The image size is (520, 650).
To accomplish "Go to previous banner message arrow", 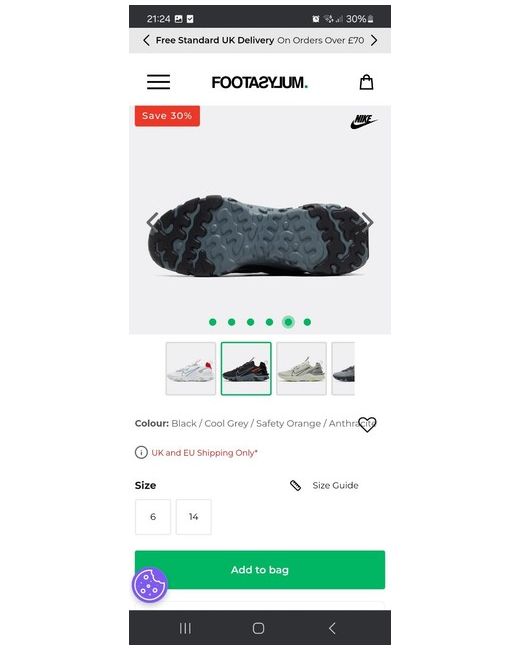I will [146, 40].
